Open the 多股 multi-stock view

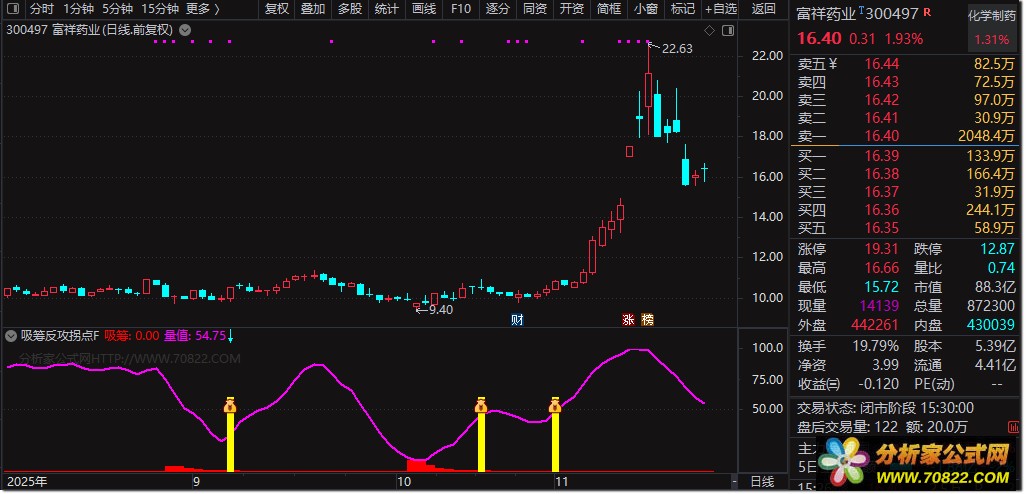tap(350, 9)
